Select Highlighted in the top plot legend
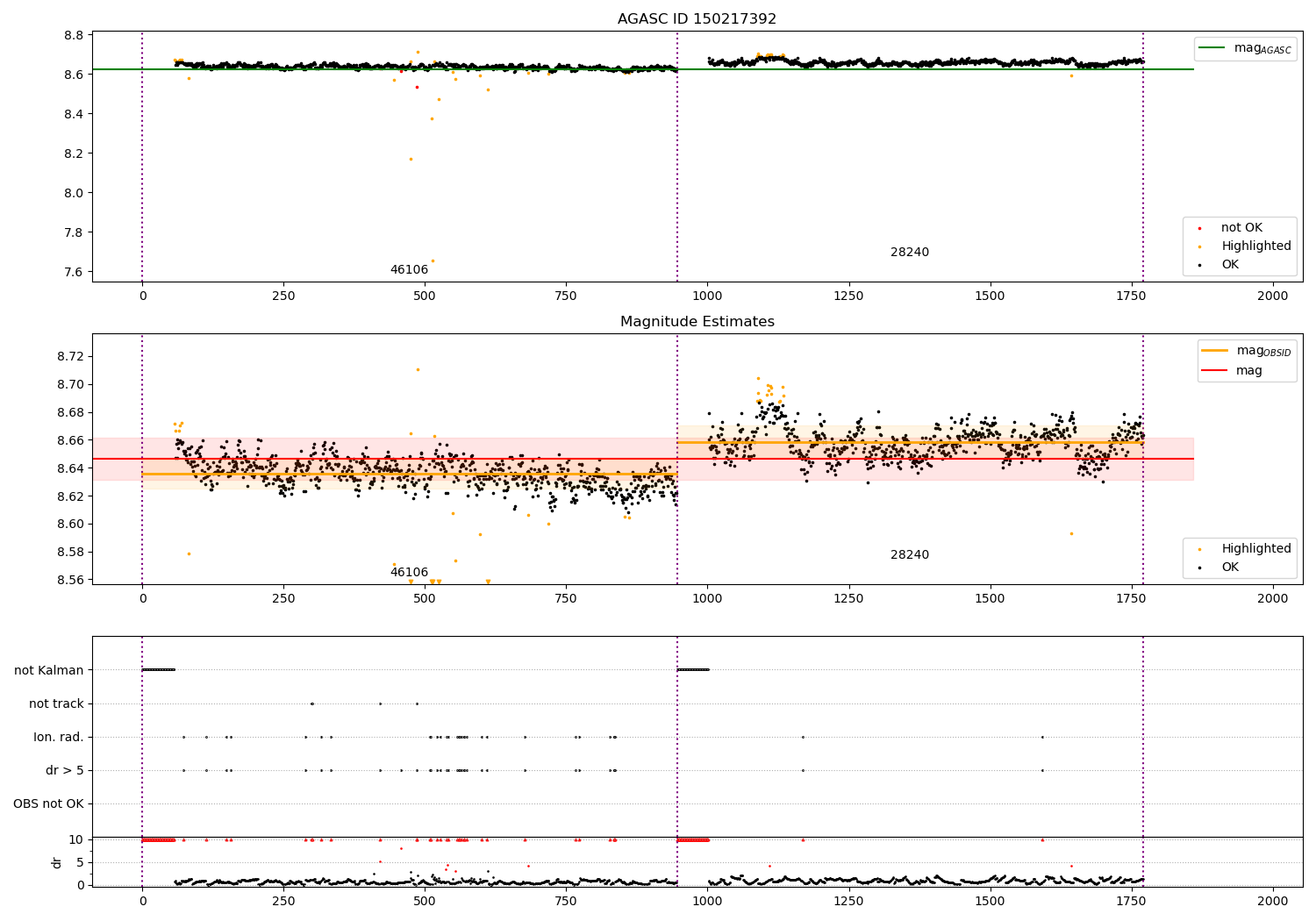The height and width of the screenshot is (921, 1316). click(x=1247, y=246)
